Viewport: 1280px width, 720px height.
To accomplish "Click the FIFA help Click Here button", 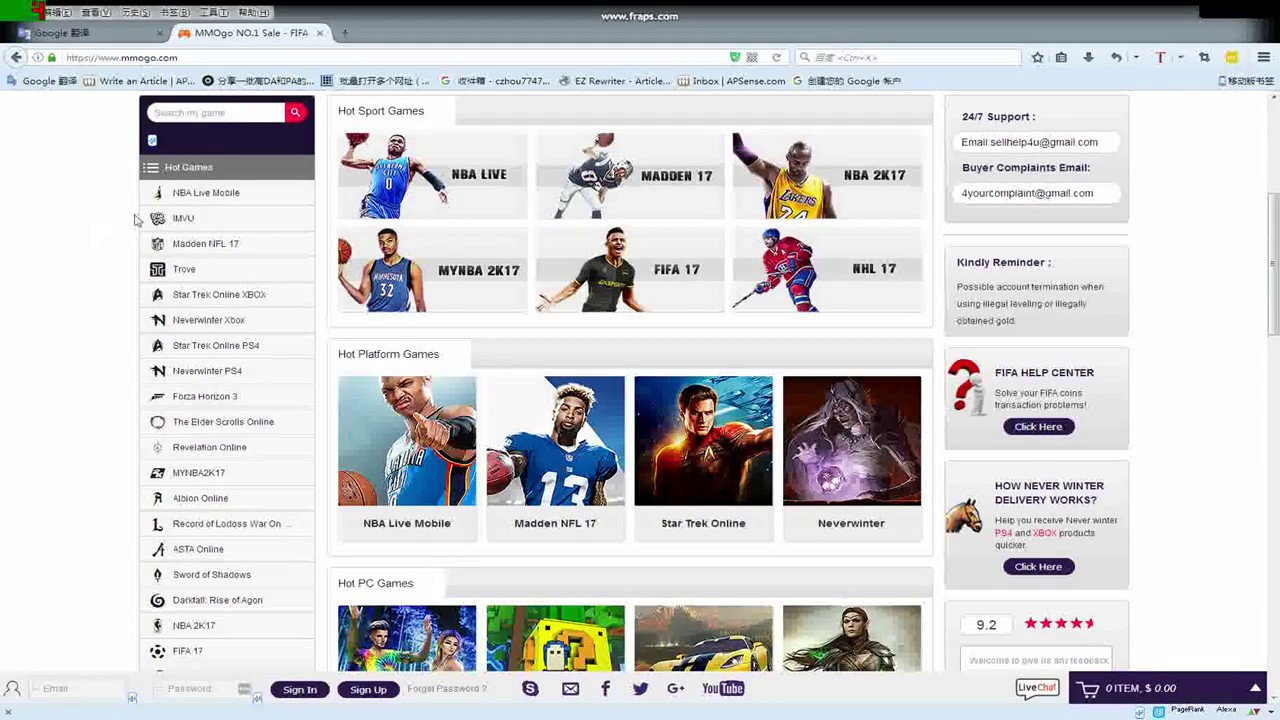I will click(x=1038, y=427).
